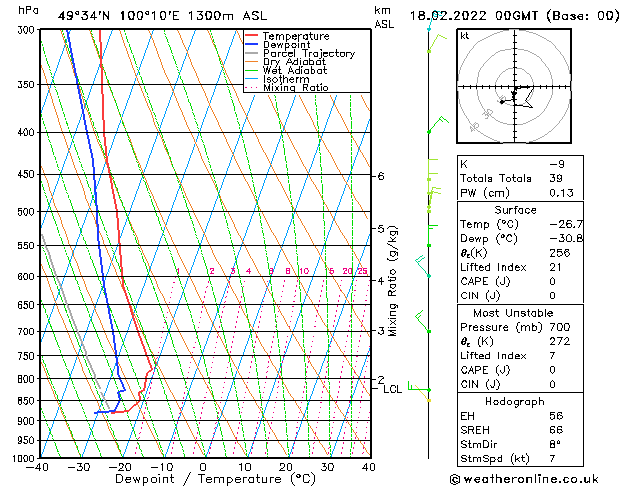Click the surface Temp value -26.7

[566, 224]
